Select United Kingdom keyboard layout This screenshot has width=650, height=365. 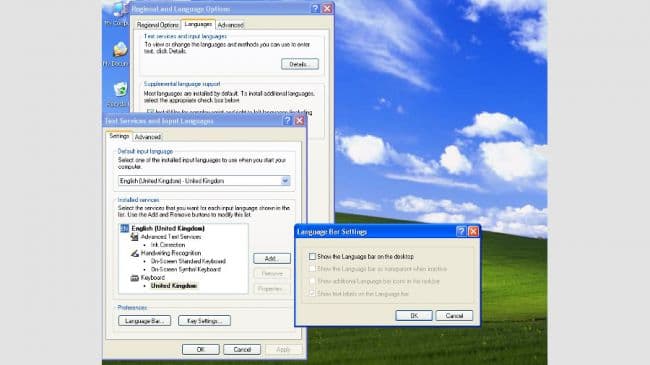174,286
